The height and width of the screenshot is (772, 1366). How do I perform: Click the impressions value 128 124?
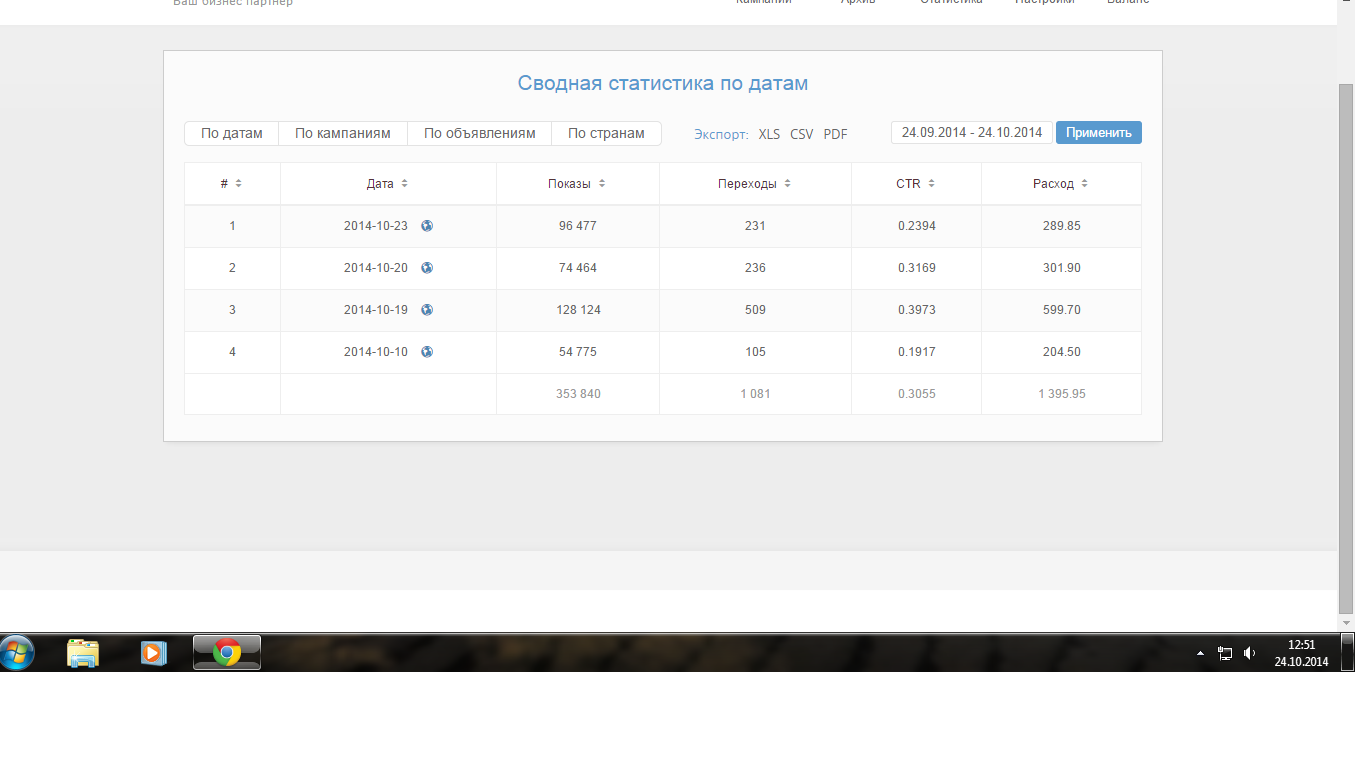pos(578,310)
